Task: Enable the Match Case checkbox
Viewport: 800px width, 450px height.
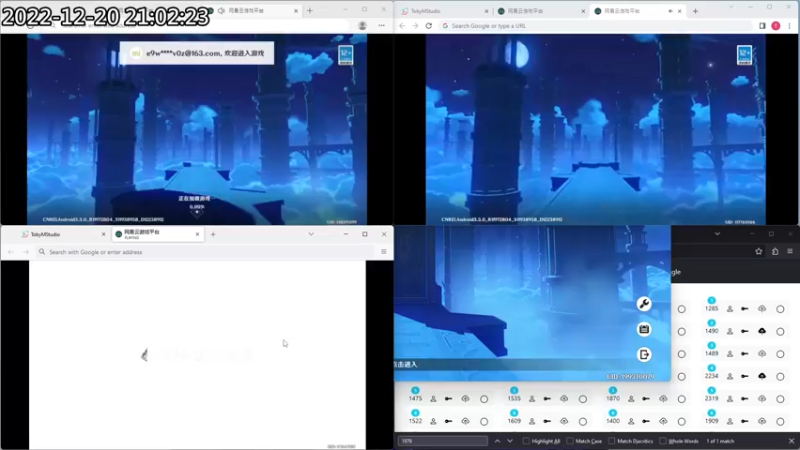Action: pos(570,441)
